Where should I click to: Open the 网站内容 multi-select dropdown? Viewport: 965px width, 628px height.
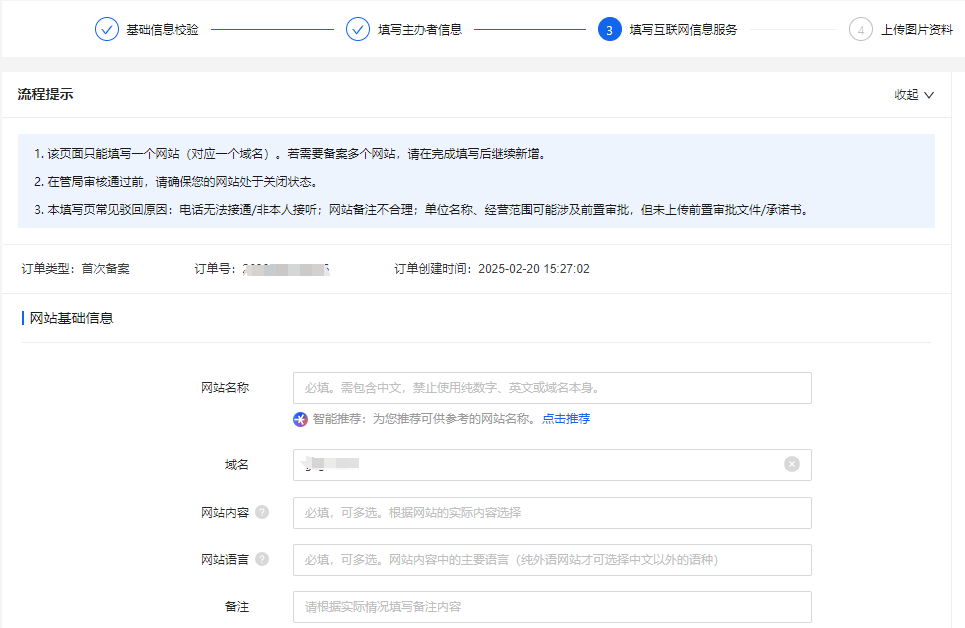click(551, 513)
